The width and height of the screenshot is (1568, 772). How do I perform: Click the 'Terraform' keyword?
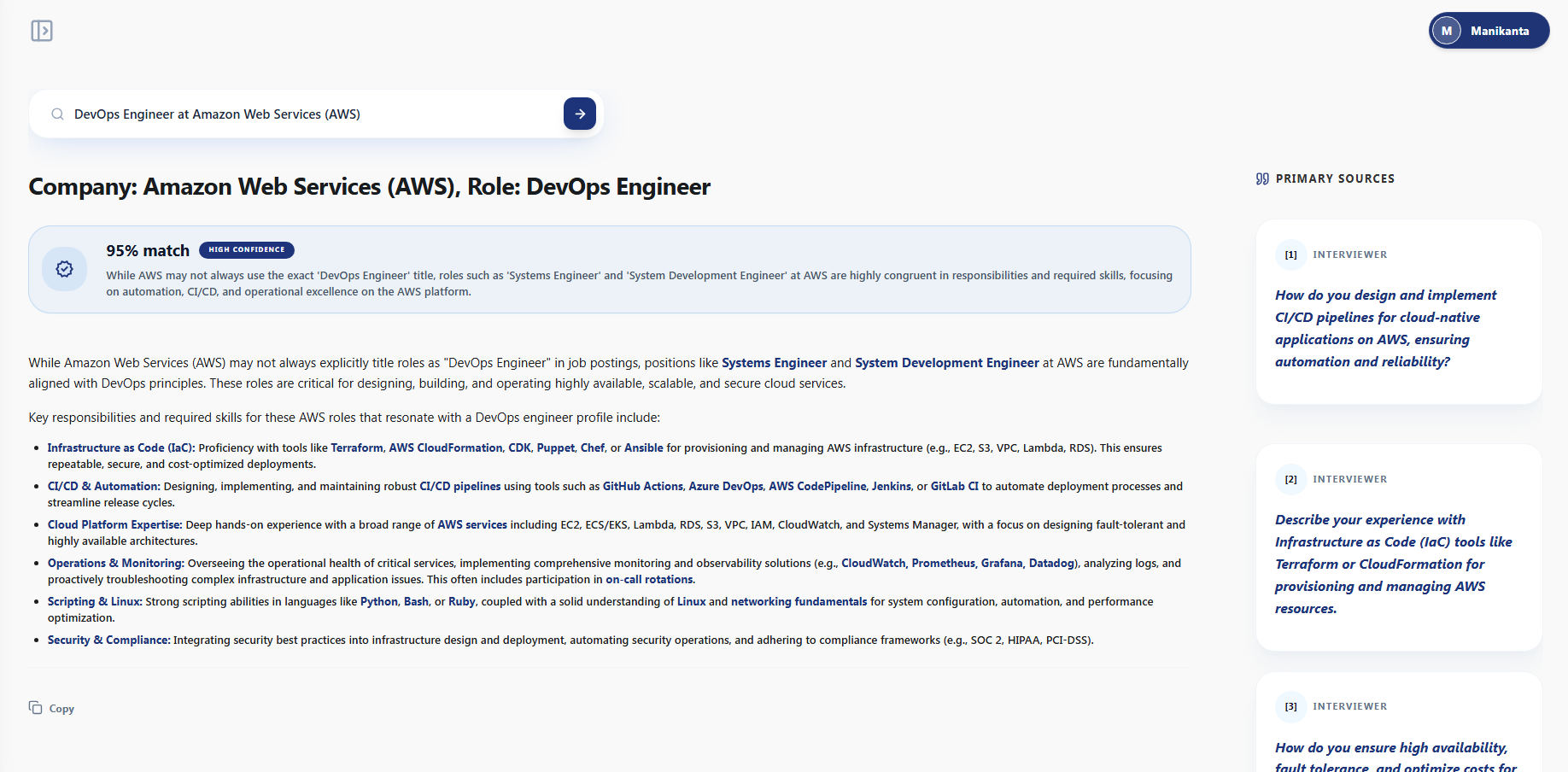[x=357, y=447]
